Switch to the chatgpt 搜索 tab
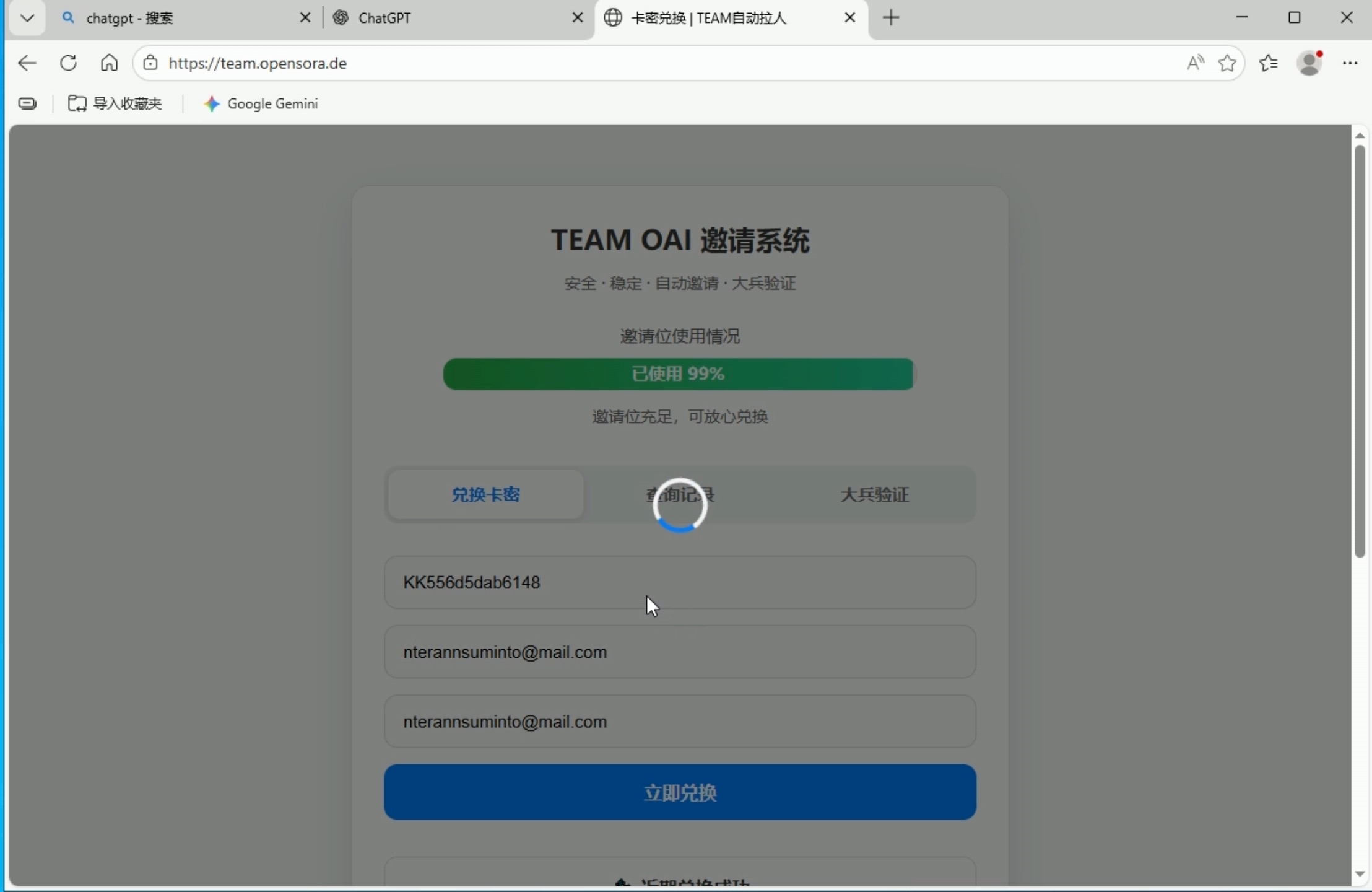1372x892 pixels. [180, 18]
